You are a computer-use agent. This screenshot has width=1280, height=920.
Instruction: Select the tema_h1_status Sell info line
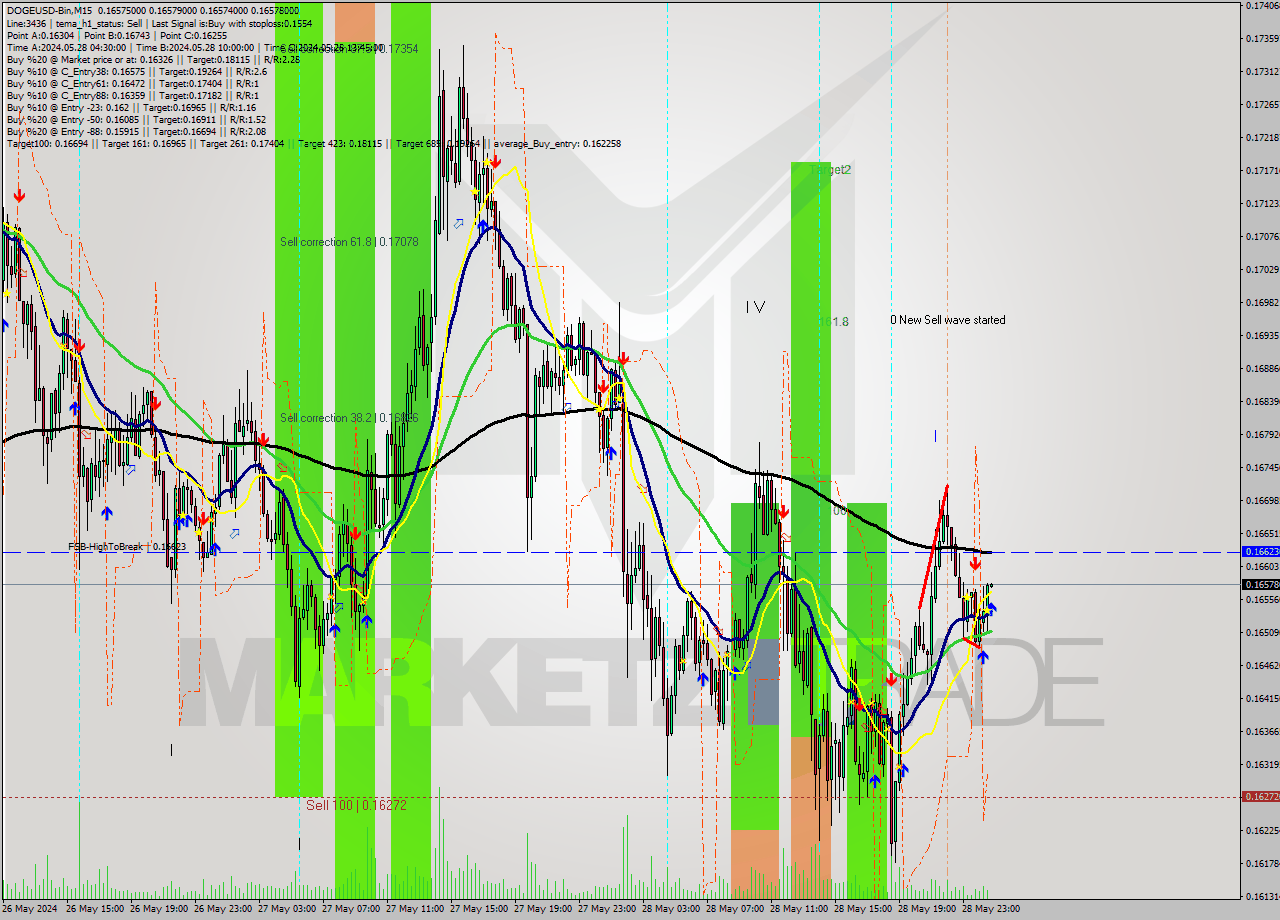pos(158,23)
